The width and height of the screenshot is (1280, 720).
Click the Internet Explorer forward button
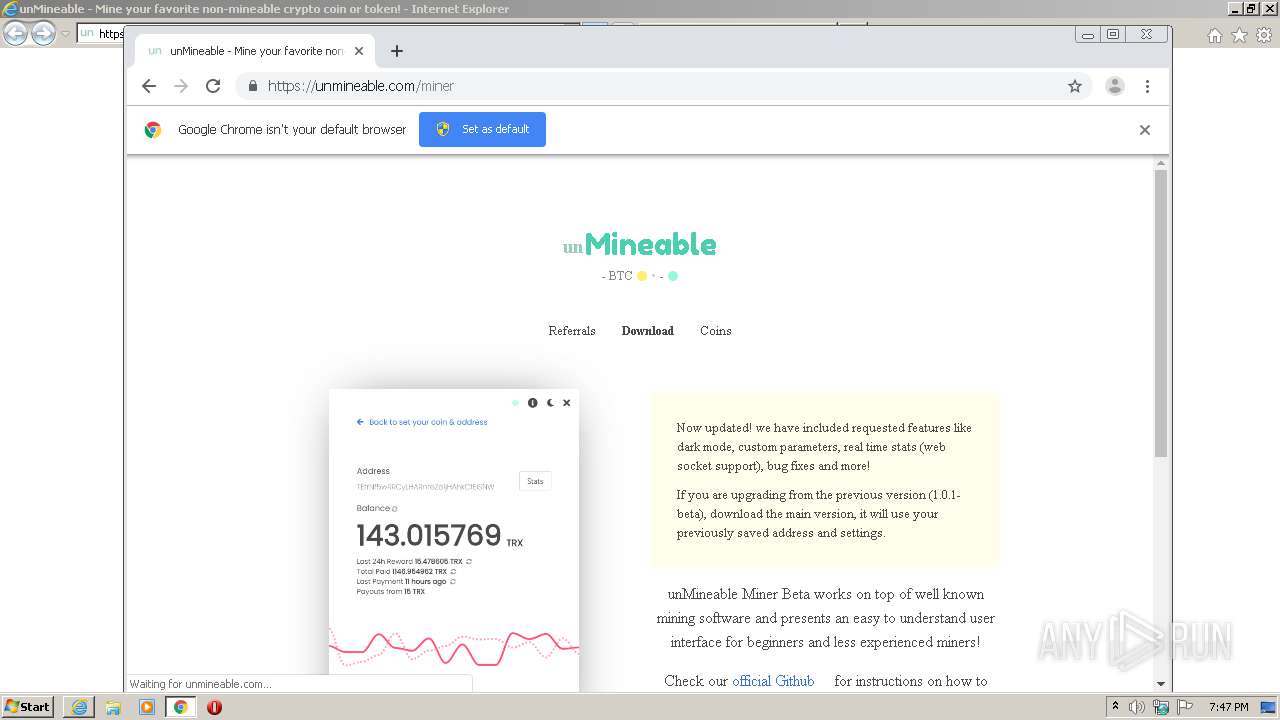(43, 33)
